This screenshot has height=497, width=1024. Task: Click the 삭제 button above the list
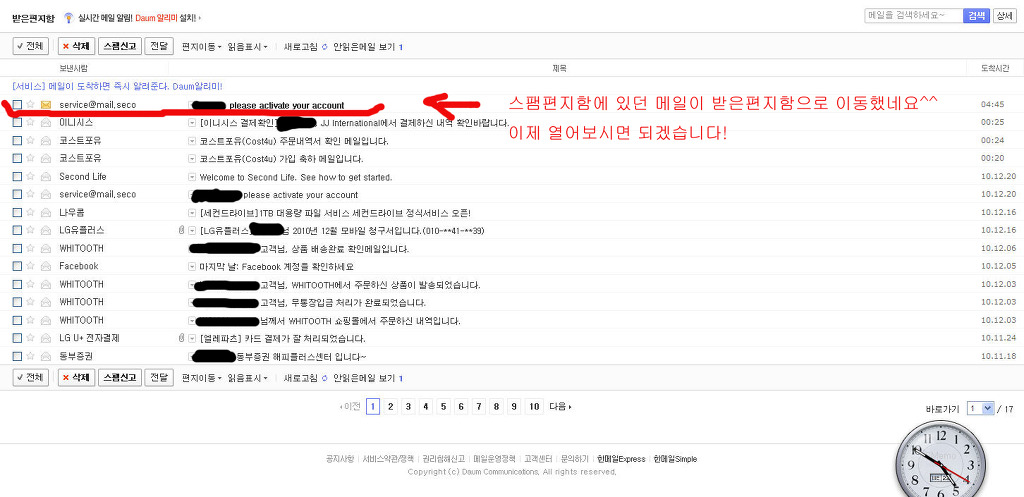76,46
